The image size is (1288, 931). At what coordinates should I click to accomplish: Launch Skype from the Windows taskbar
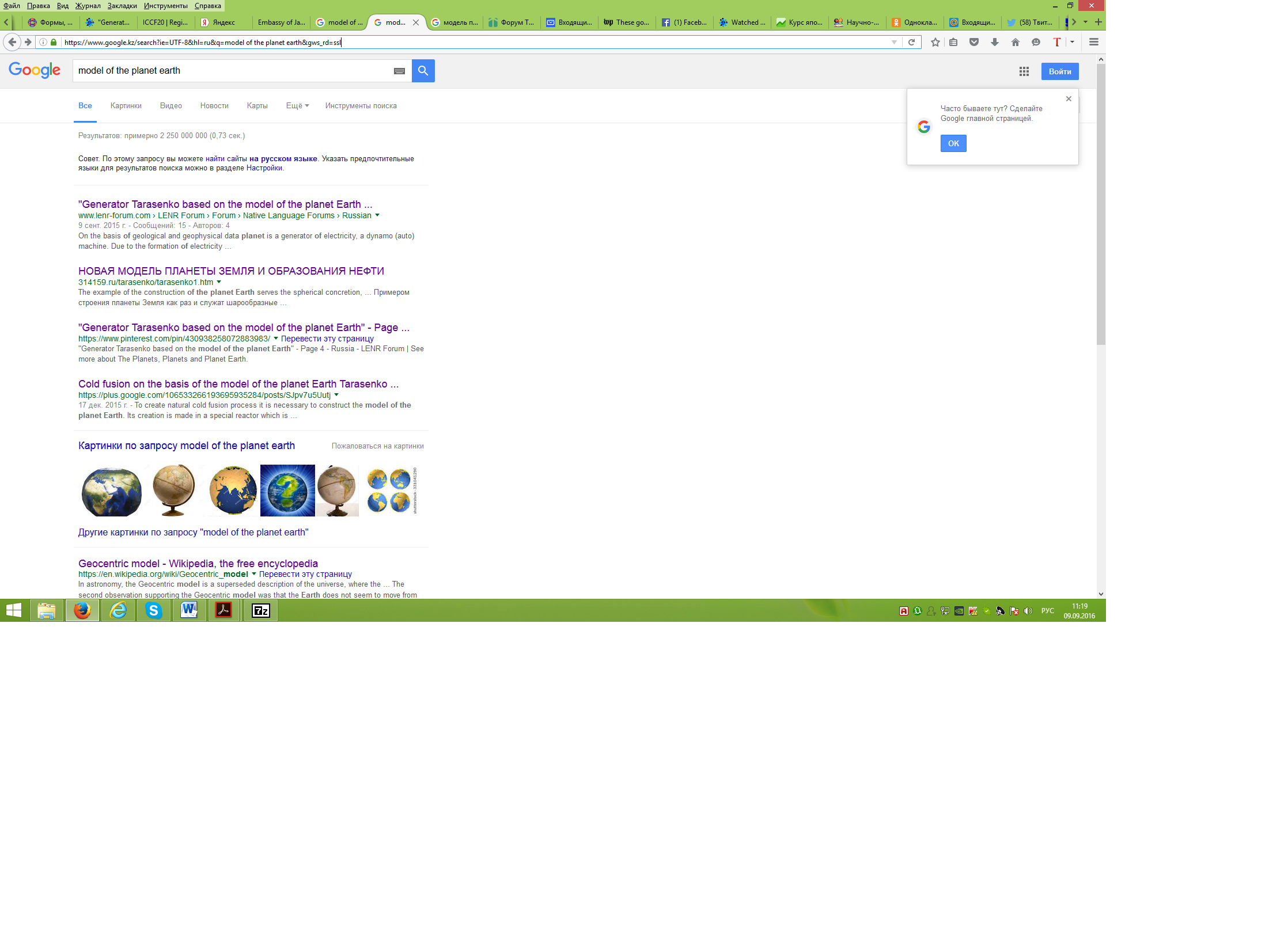pos(153,610)
